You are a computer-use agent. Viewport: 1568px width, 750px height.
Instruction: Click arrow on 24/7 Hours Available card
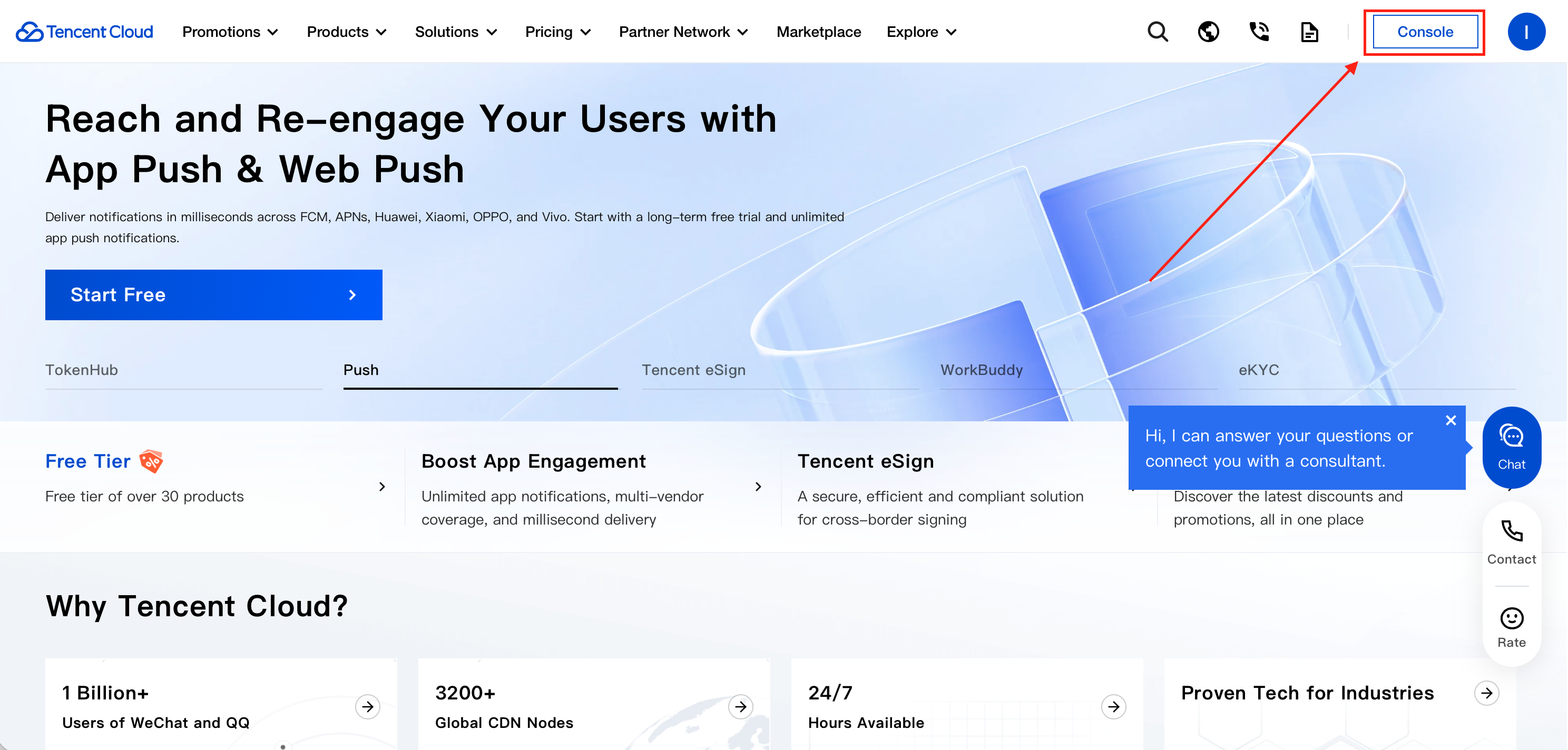[x=1114, y=706]
